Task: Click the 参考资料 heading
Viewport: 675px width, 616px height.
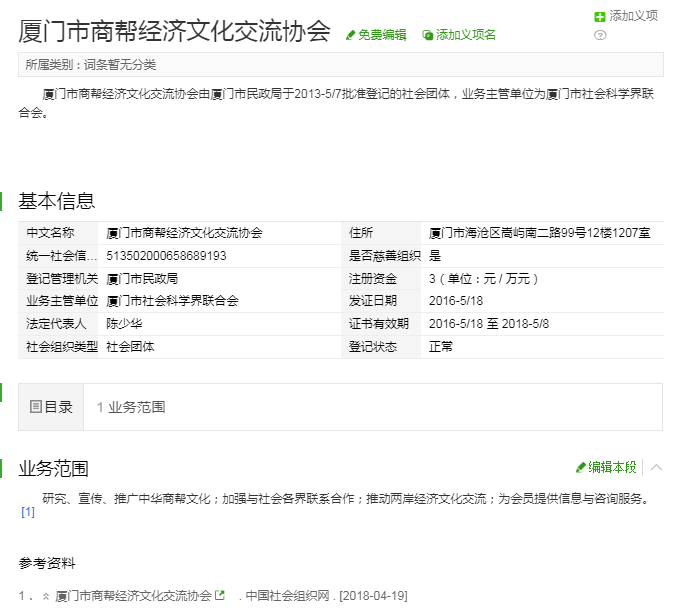Action: pos(47,563)
